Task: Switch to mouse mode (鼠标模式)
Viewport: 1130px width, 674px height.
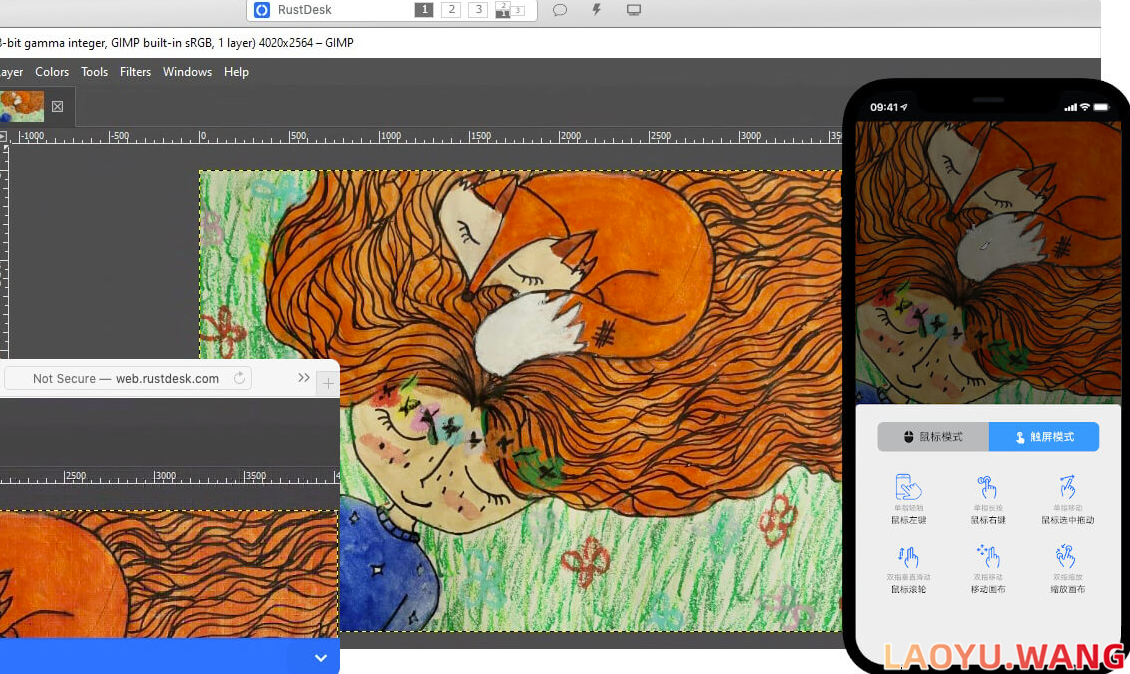Action: pos(933,437)
